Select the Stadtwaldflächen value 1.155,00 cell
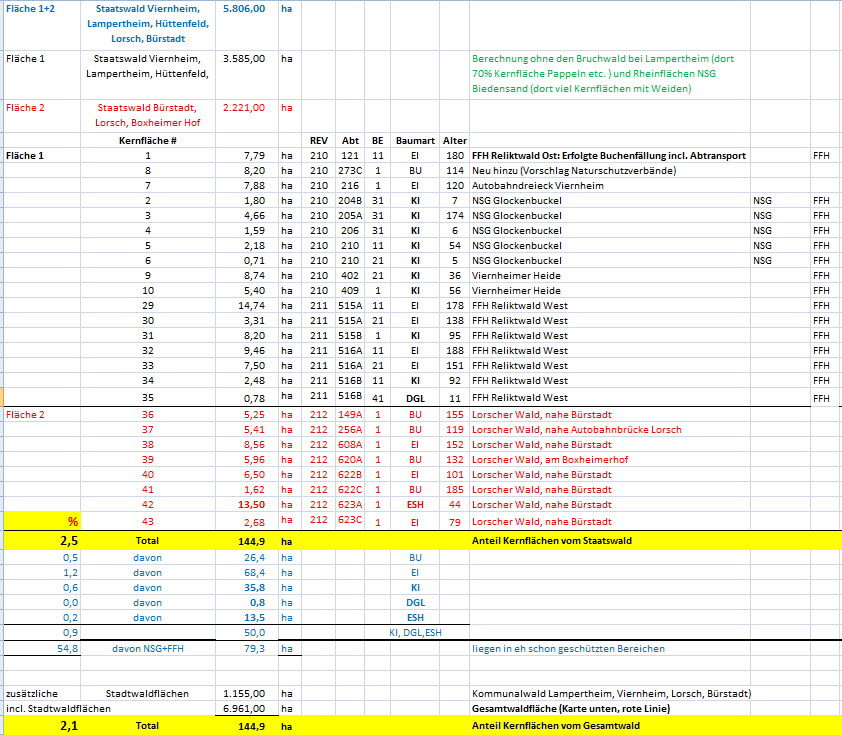The height and width of the screenshot is (735, 842). (x=245, y=692)
